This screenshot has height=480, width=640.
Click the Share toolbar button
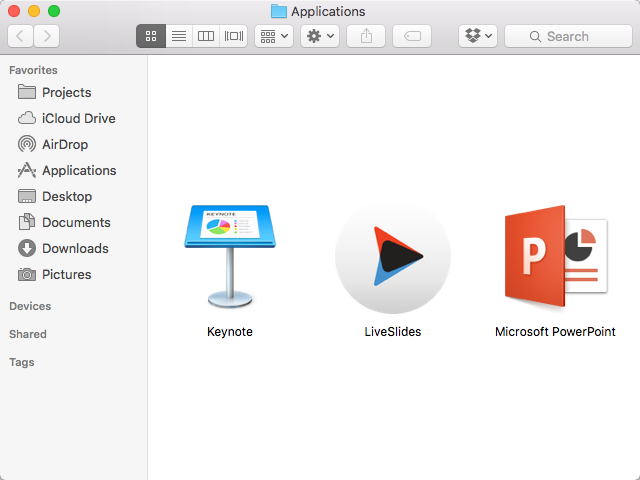click(x=366, y=36)
